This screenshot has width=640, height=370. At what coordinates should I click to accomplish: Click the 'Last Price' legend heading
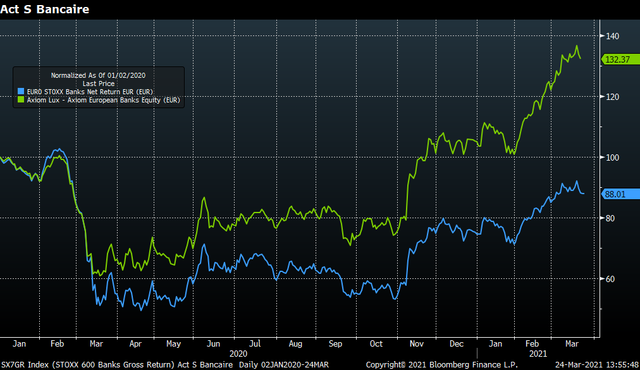(98, 84)
